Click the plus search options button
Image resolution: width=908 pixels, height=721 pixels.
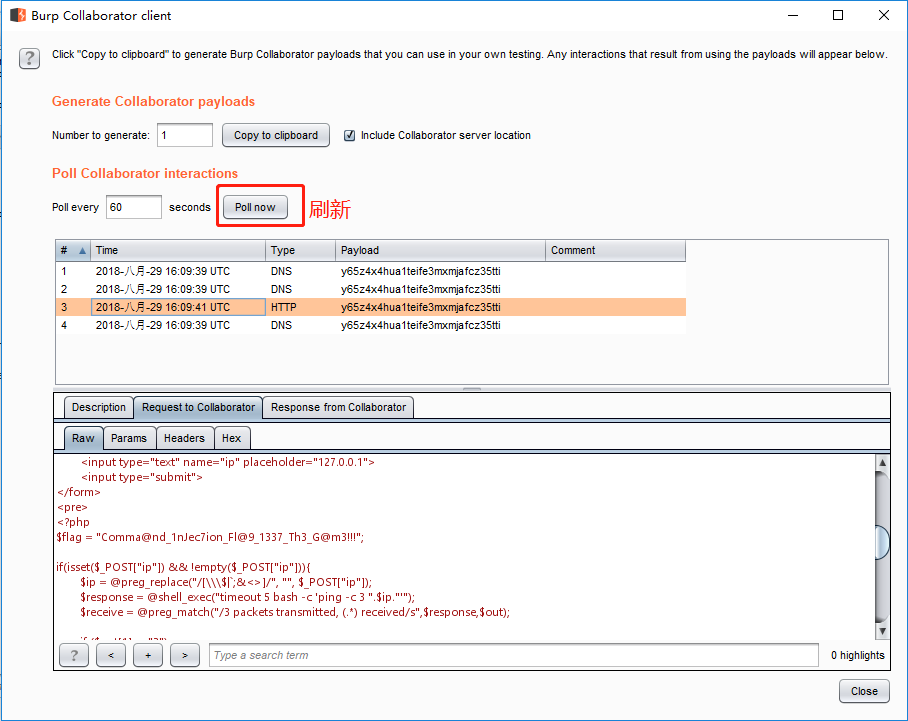(148, 655)
